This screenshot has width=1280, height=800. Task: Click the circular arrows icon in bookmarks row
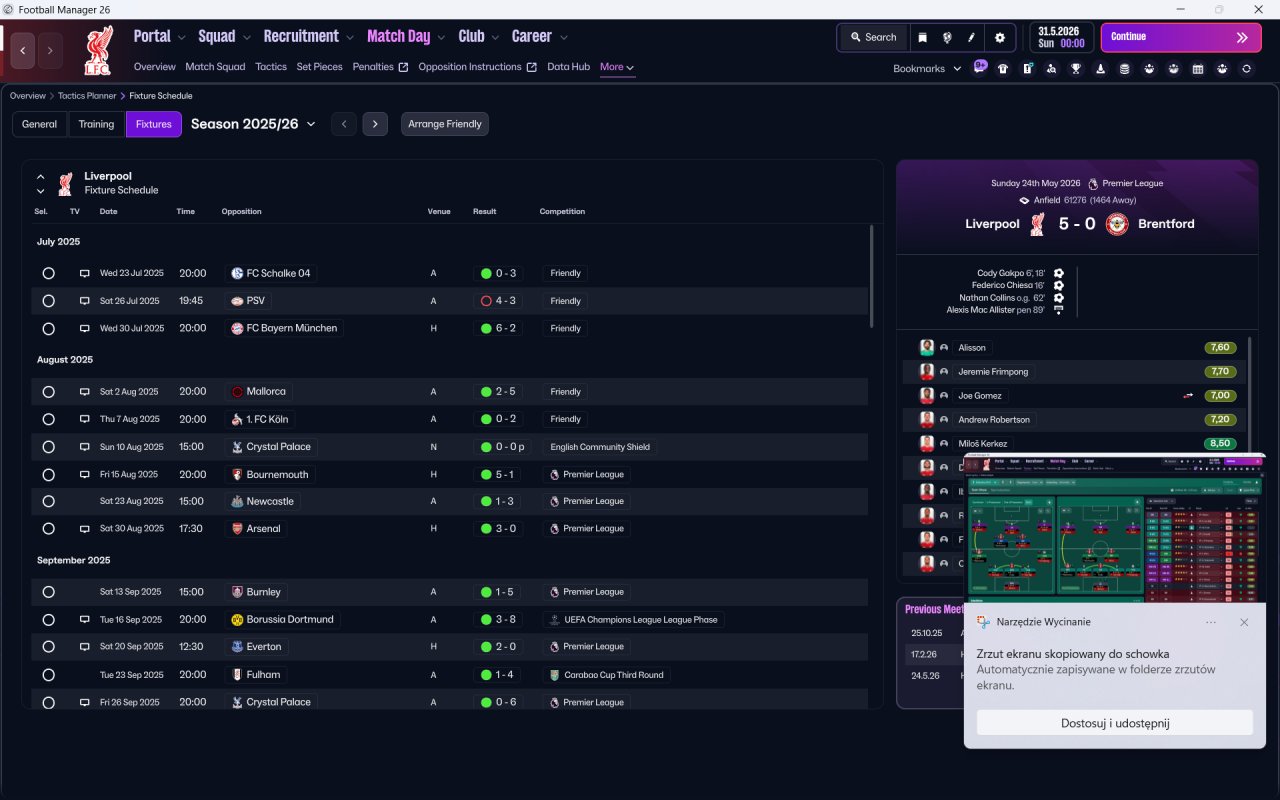click(1246, 69)
